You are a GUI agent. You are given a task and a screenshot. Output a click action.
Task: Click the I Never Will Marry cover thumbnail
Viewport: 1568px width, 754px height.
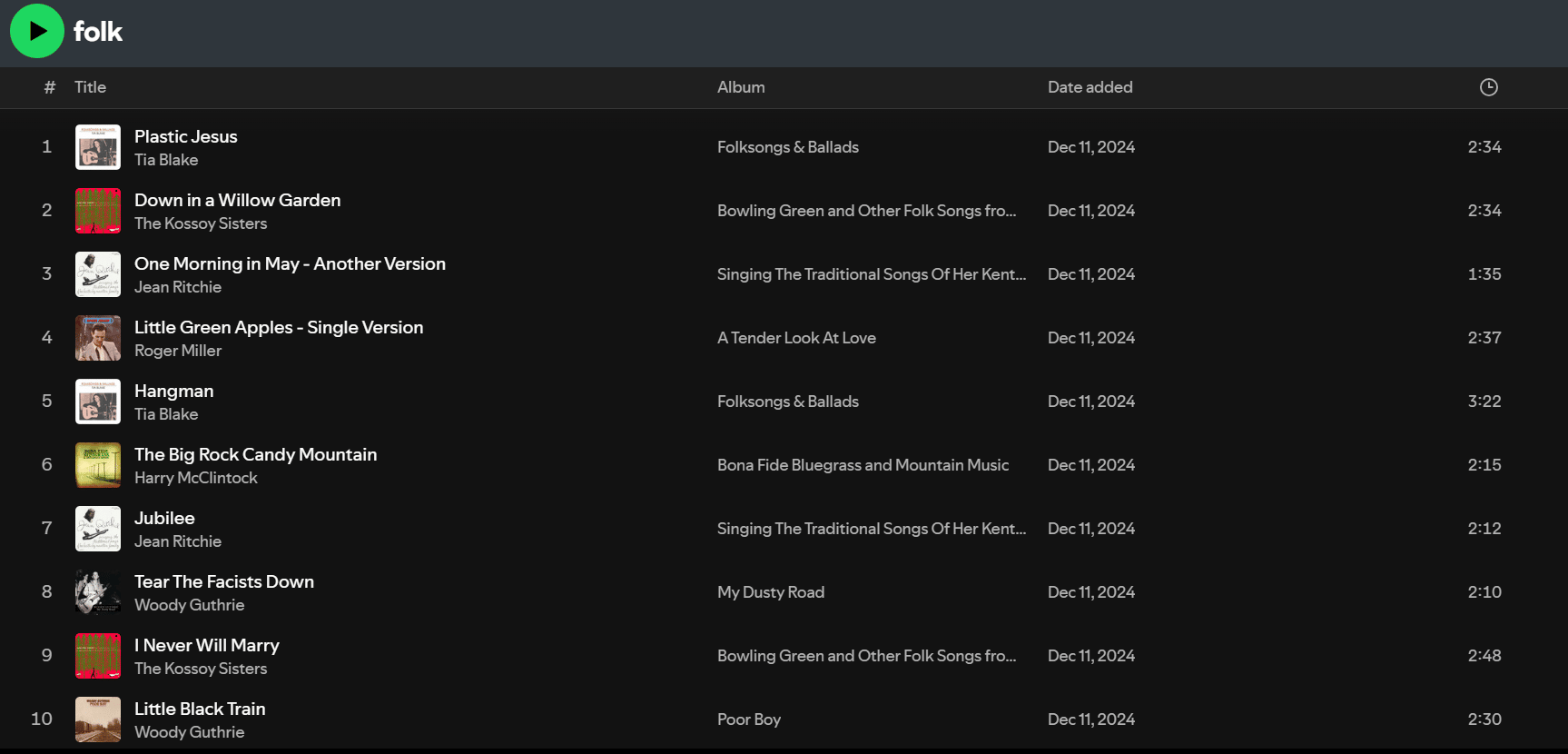[98, 656]
